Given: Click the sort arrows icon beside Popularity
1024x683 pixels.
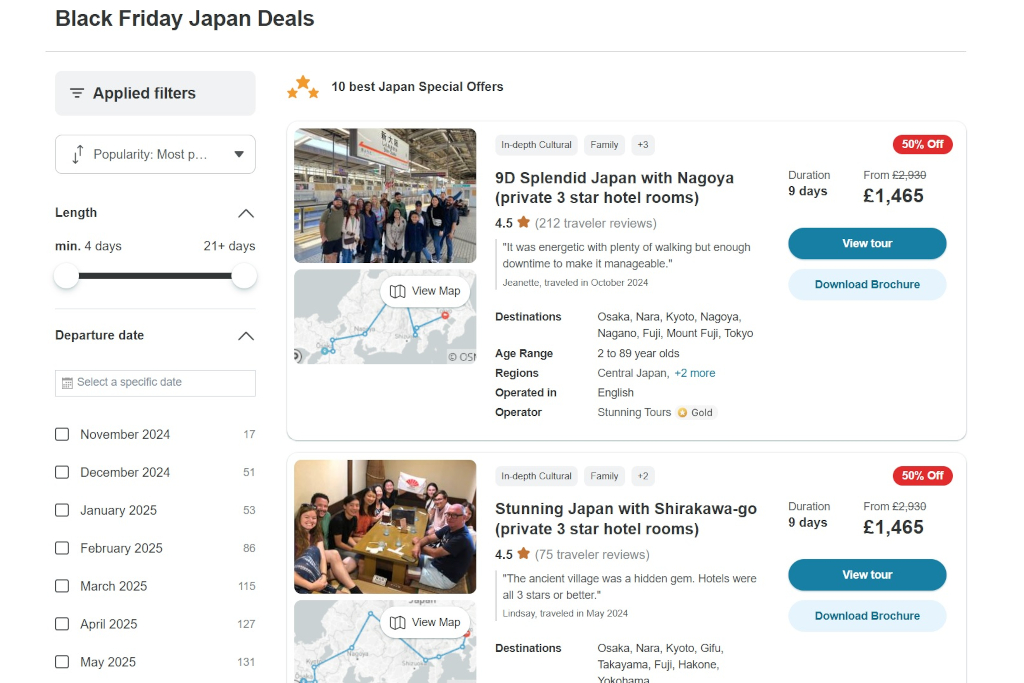Looking at the screenshot, I should click(77, 155).
